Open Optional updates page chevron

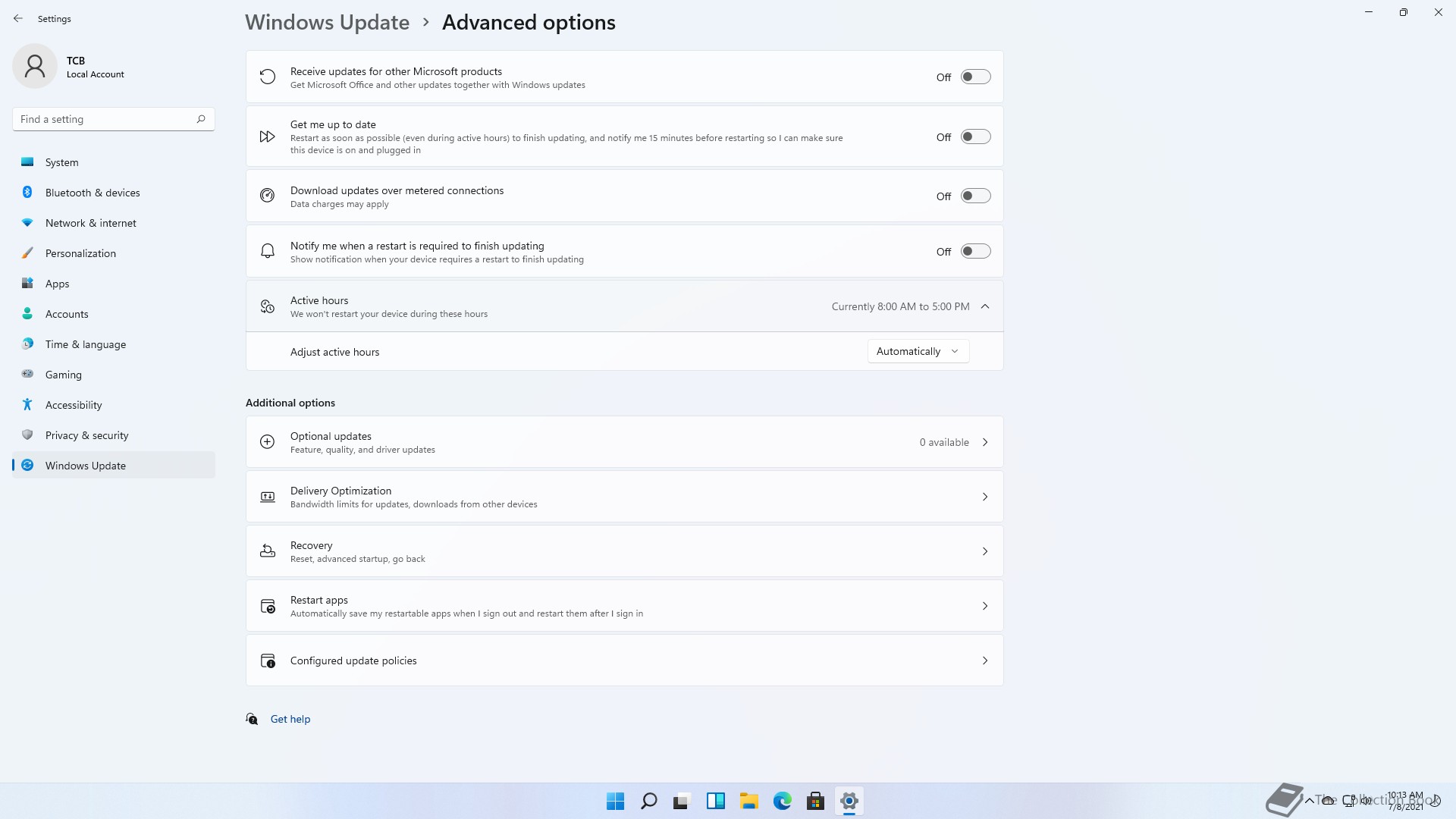pos(985,442)
